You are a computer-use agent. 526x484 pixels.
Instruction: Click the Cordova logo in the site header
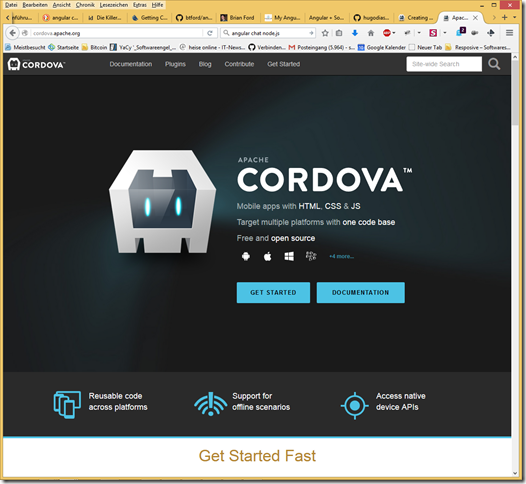(36, 64)
